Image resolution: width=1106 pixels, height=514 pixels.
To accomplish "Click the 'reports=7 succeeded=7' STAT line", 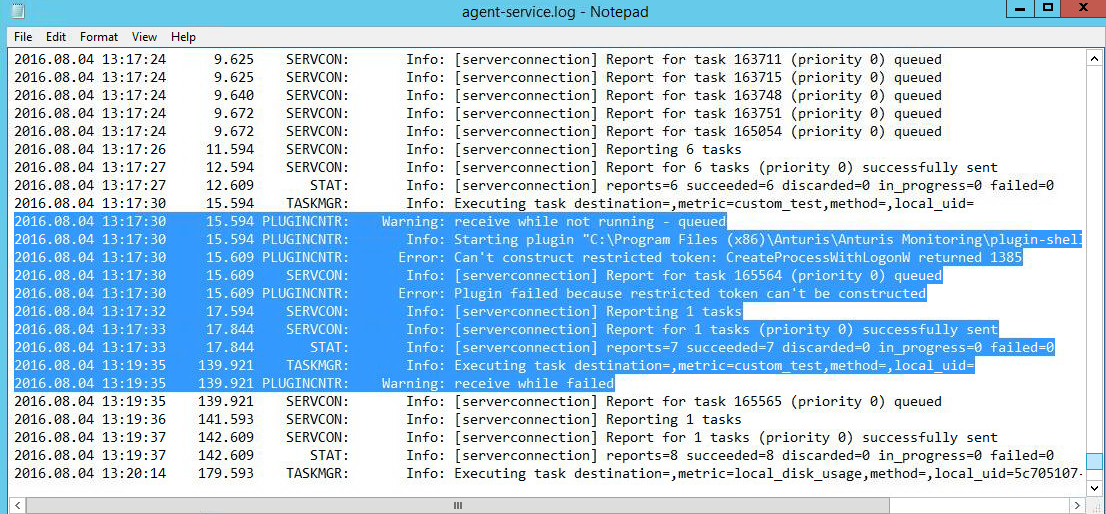I will 534,347.
